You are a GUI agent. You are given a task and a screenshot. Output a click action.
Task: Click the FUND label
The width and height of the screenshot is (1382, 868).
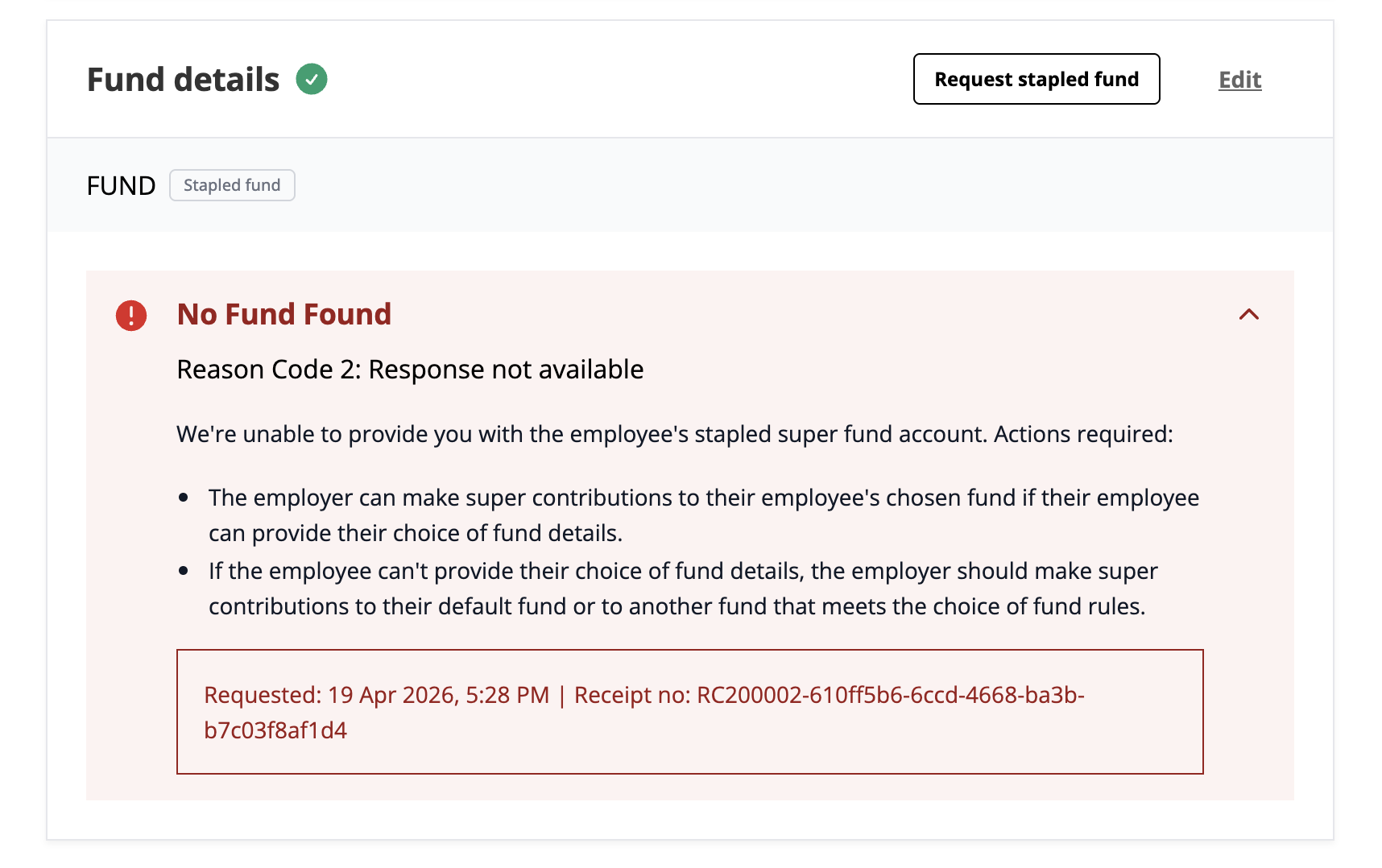tap(121, 186)
